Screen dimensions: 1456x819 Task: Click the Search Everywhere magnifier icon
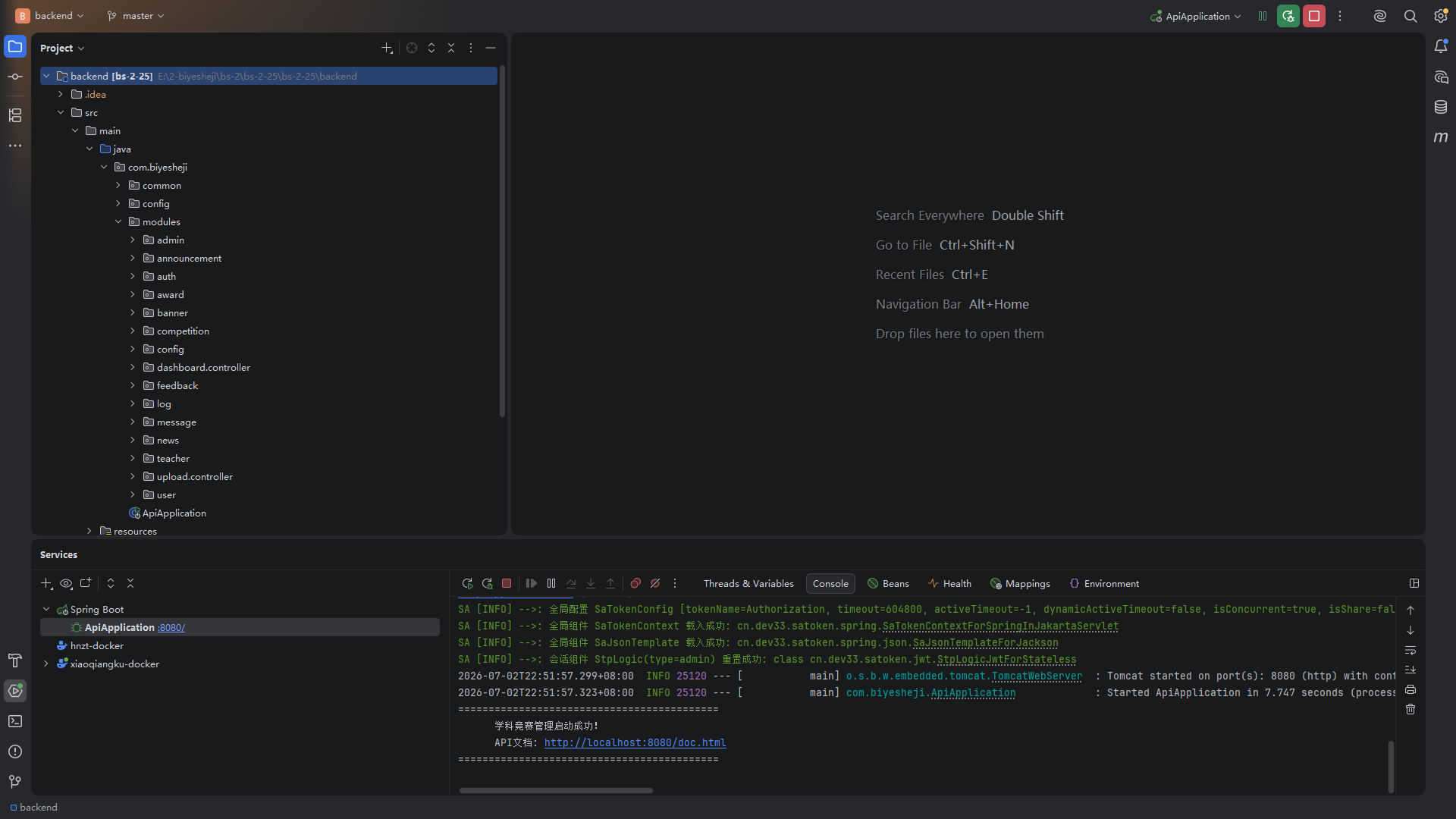(x=1410, y=16)
